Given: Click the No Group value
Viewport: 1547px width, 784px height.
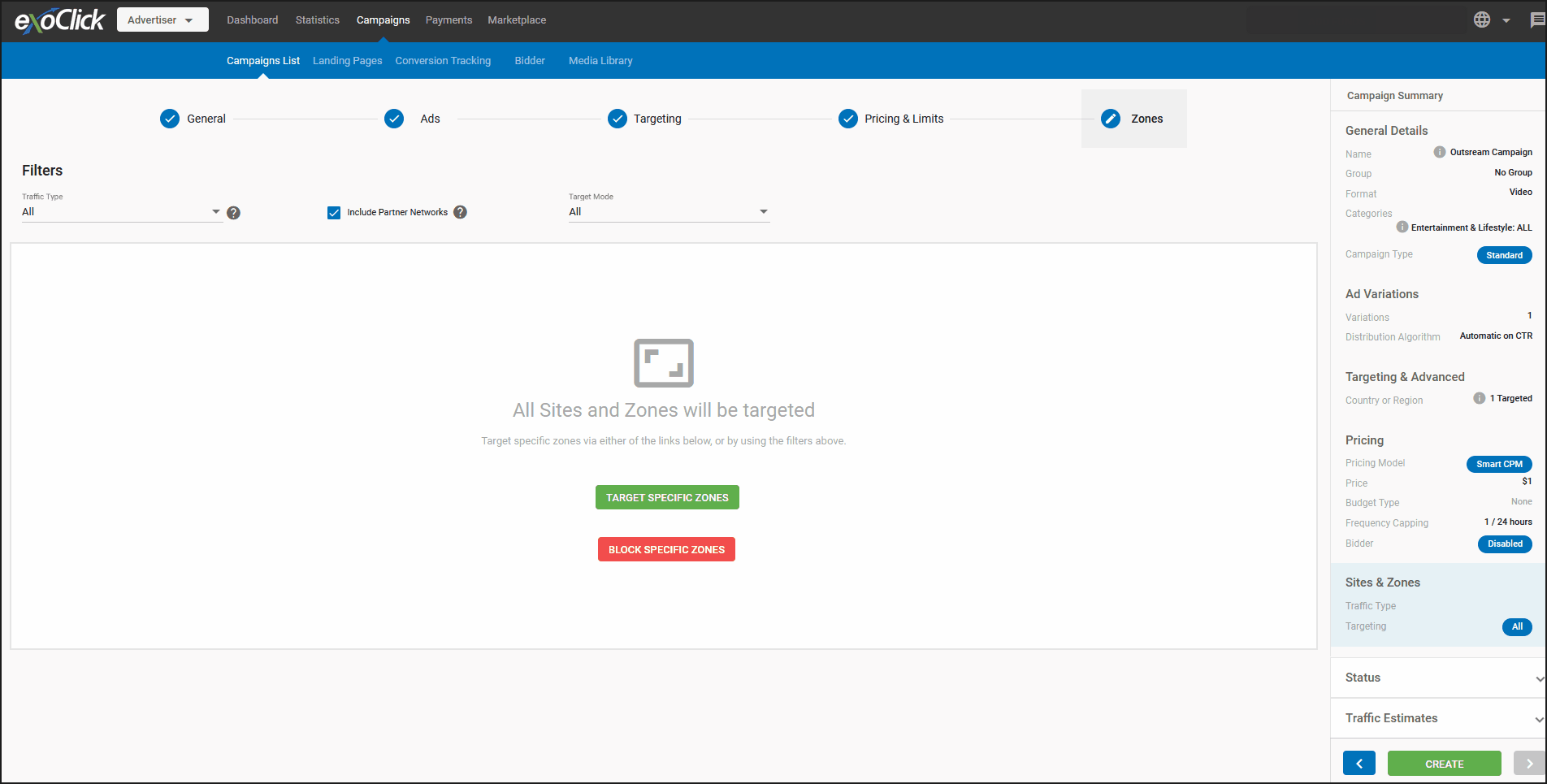Looking at the screenshot, I should 1513,172.
